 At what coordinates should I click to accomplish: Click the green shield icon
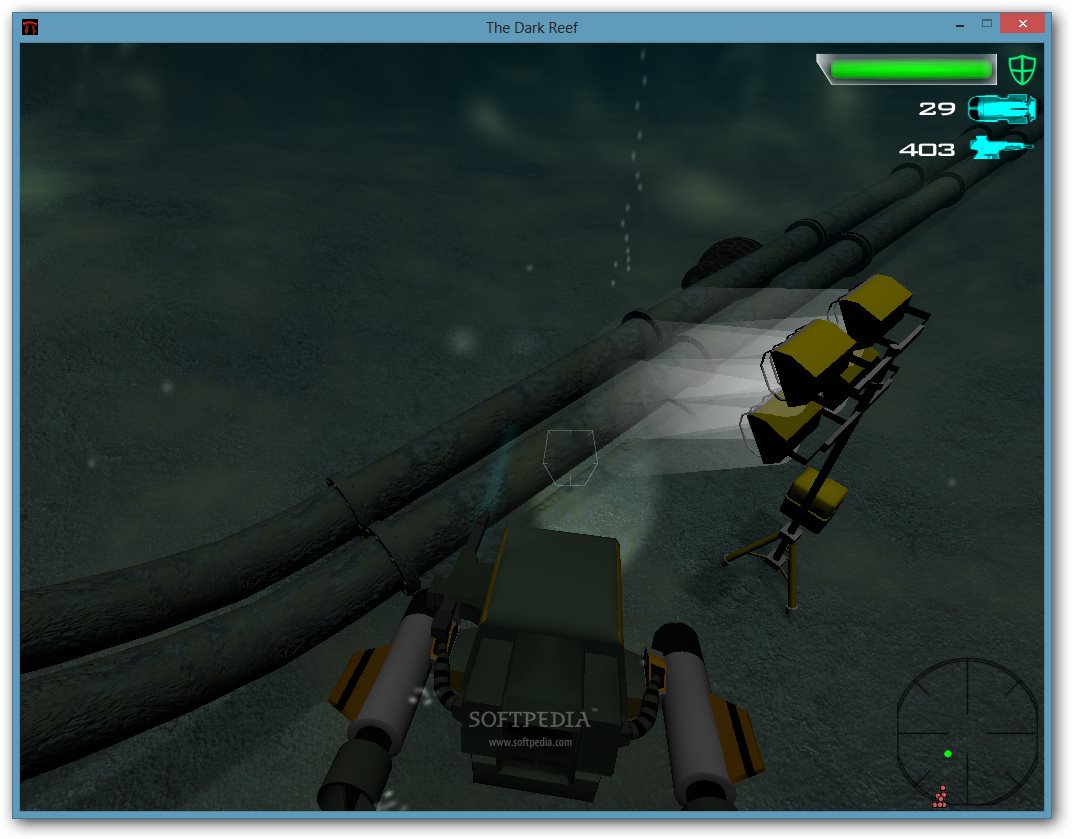(1022, 69)
